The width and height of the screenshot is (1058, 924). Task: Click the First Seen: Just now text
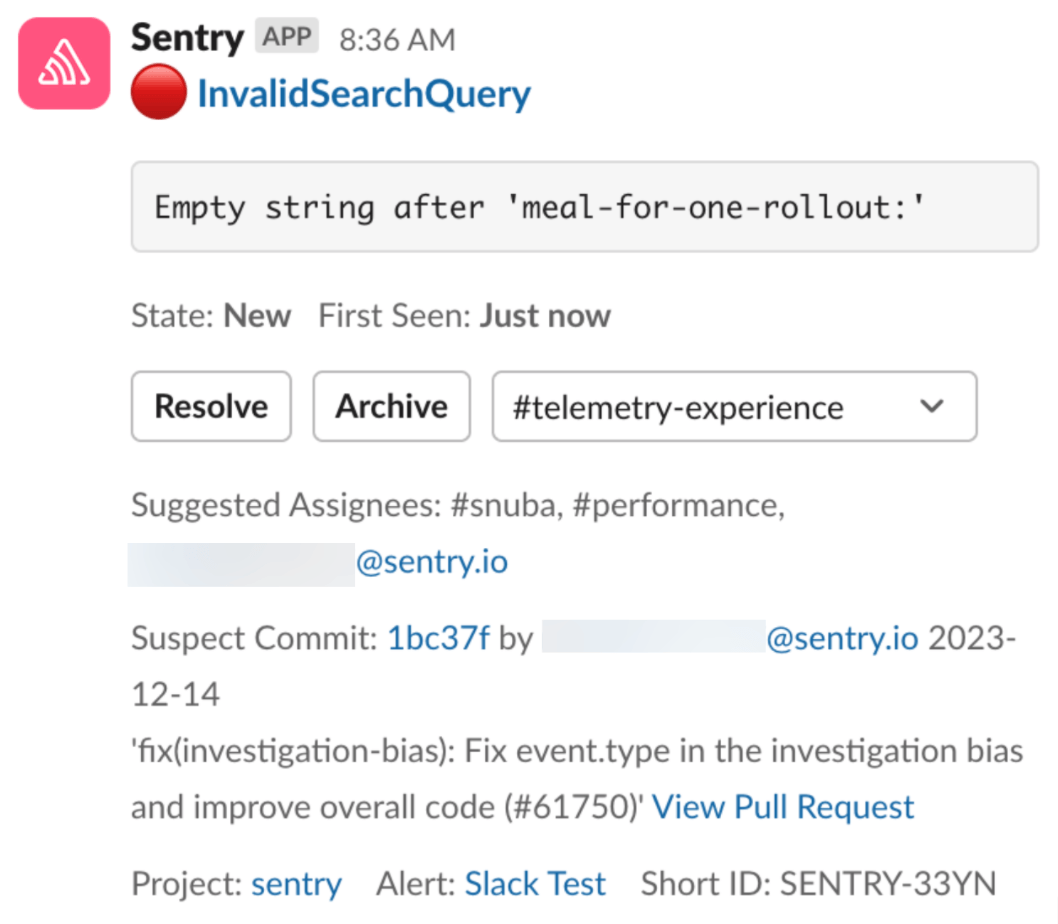pyautogui.click(x=464, y=316)
